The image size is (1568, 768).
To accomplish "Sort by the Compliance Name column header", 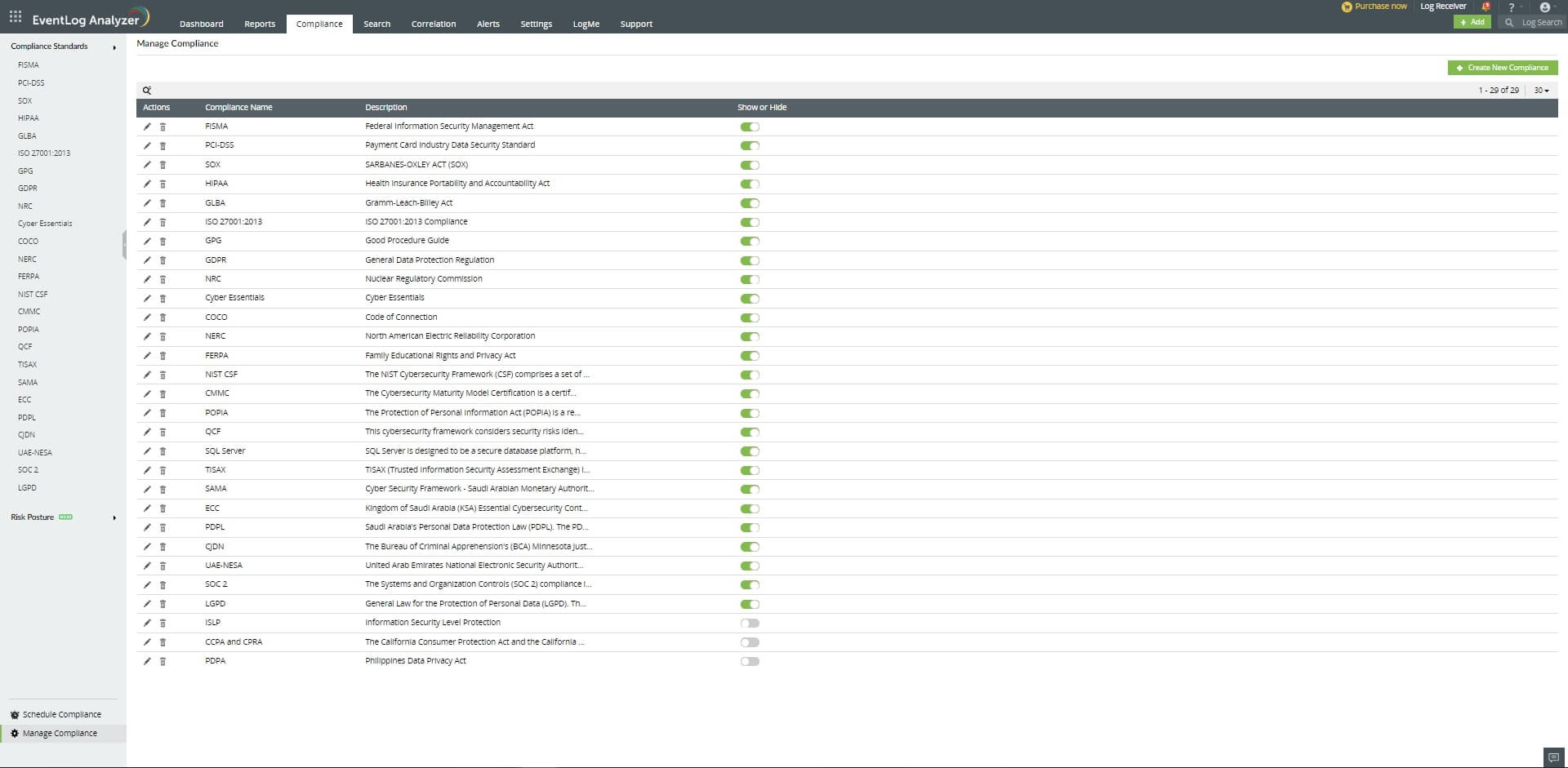I will [x=238, y=108].
